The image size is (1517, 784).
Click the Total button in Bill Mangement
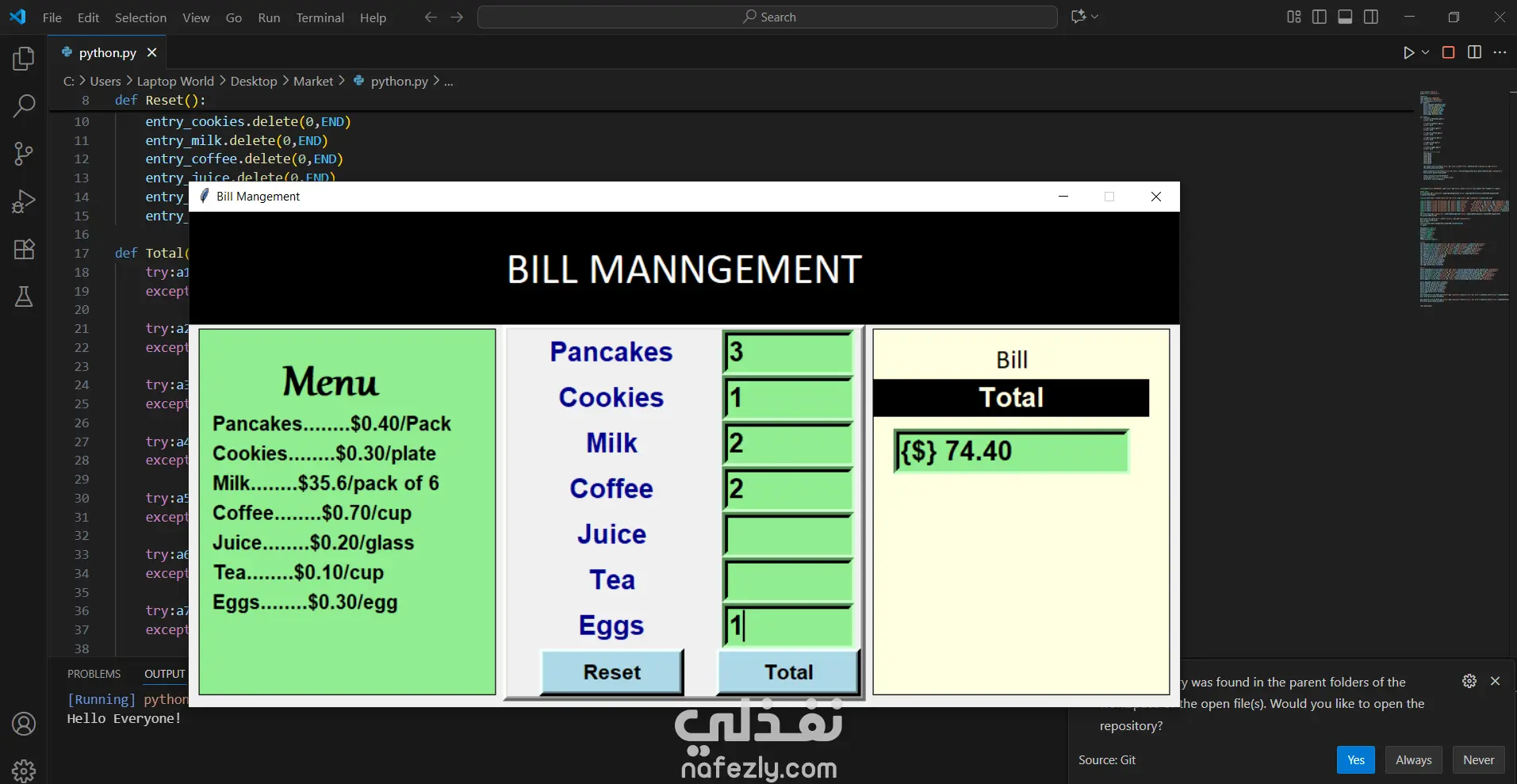pyautogui.click(x=788, y=672)
